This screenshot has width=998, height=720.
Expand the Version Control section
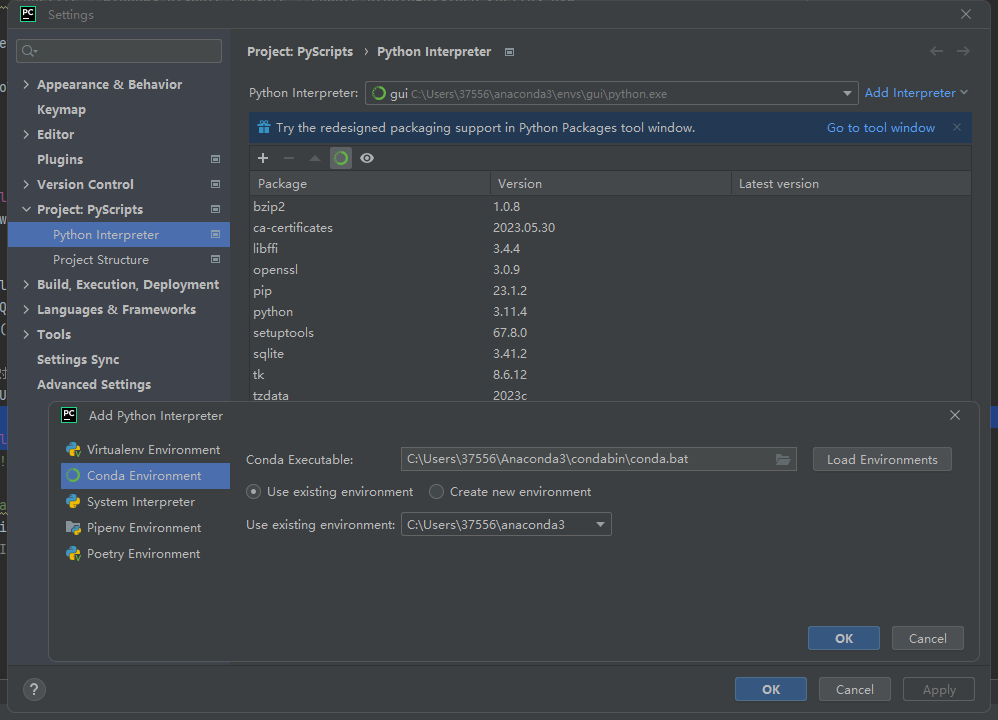(26, 184)
